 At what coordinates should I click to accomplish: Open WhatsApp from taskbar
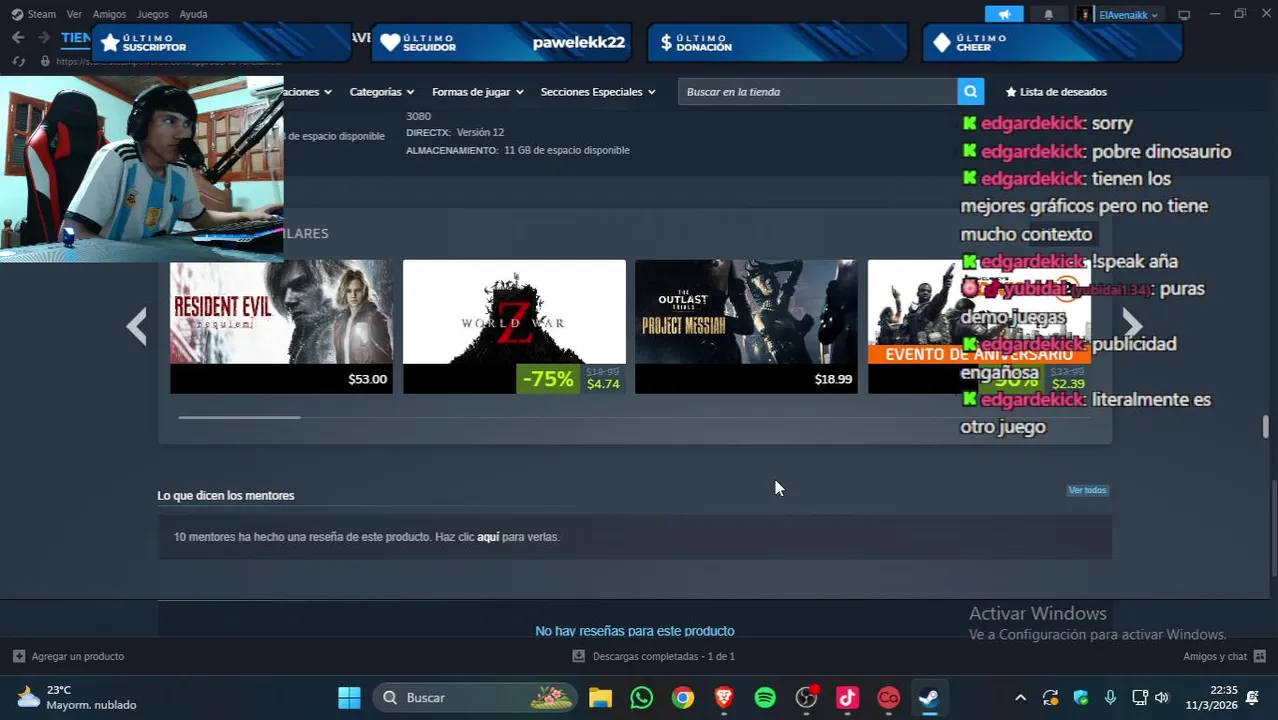pyautogui.click(x=641, y=698)
